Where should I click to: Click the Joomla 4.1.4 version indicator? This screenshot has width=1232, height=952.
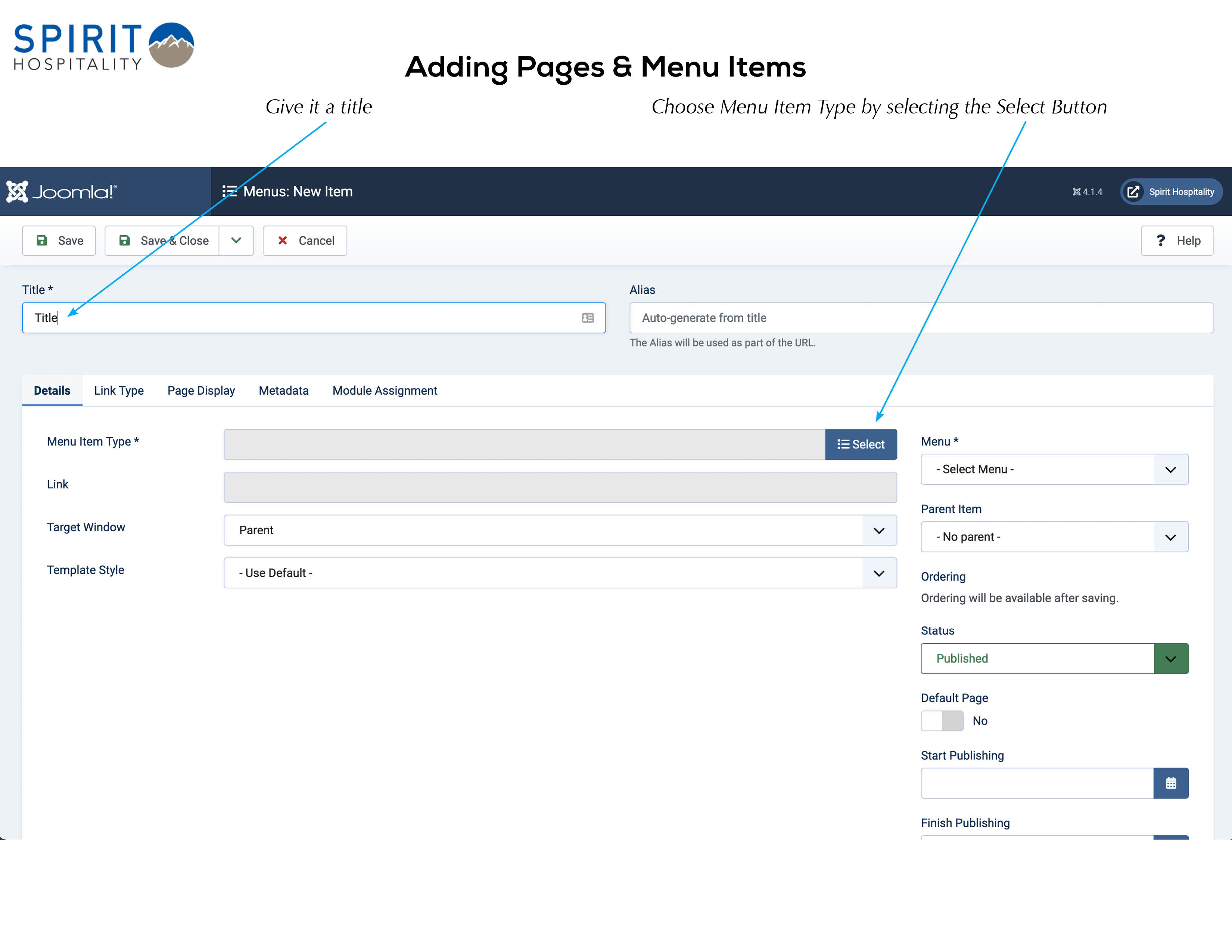pyautogui.click(x=1087, y=192)
